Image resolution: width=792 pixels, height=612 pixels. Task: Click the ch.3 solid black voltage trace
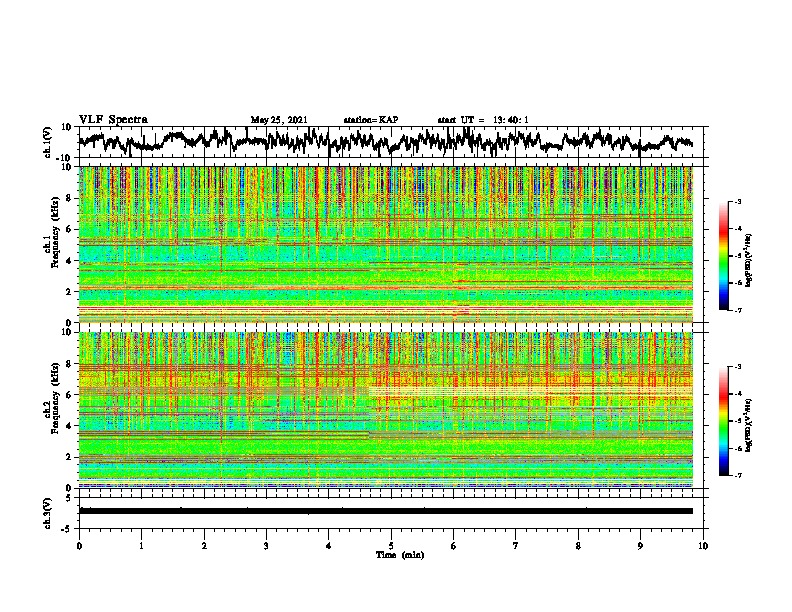click(x=386, y=511)
